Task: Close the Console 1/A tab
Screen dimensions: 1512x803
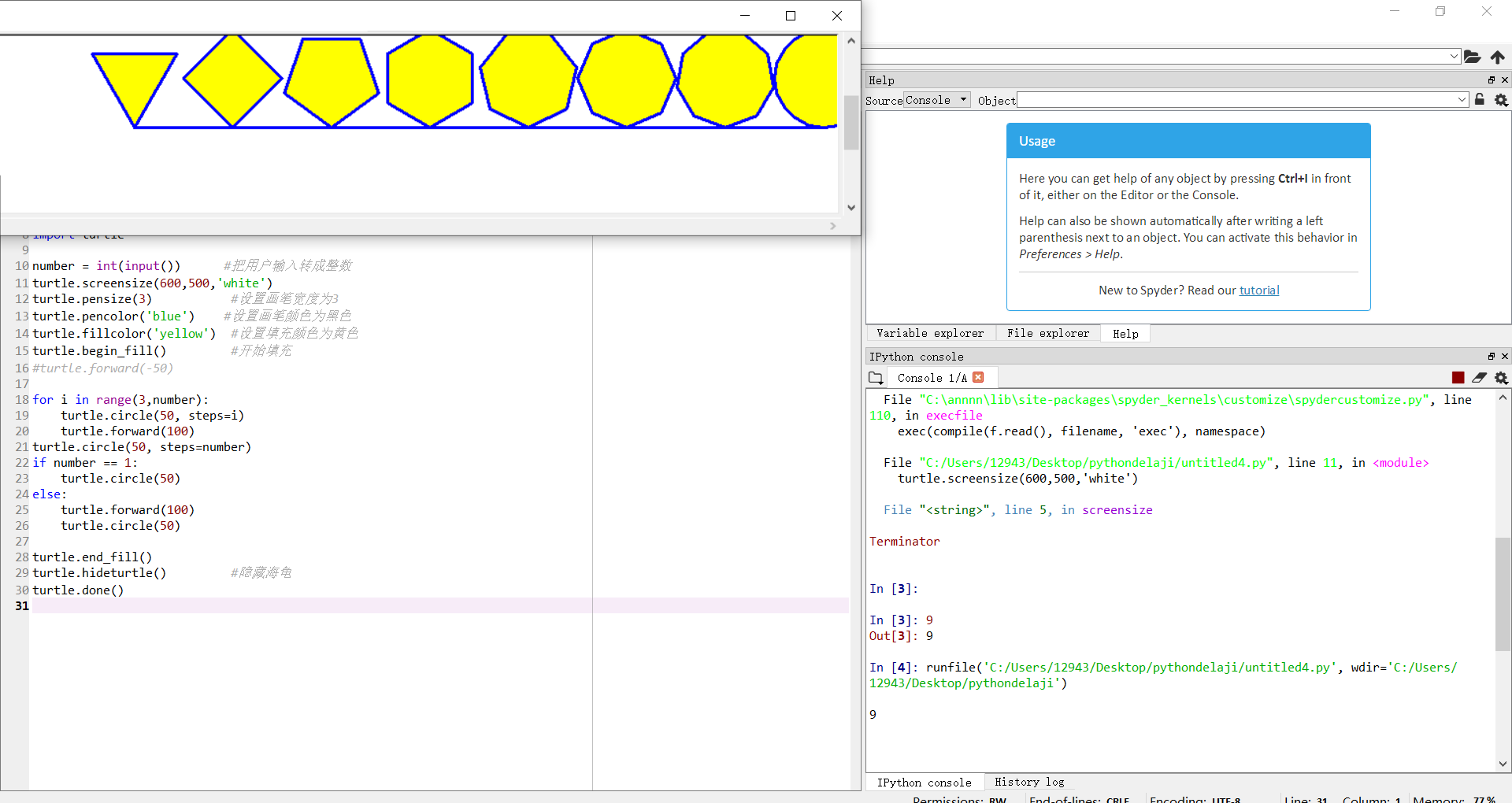Action: 978,377
